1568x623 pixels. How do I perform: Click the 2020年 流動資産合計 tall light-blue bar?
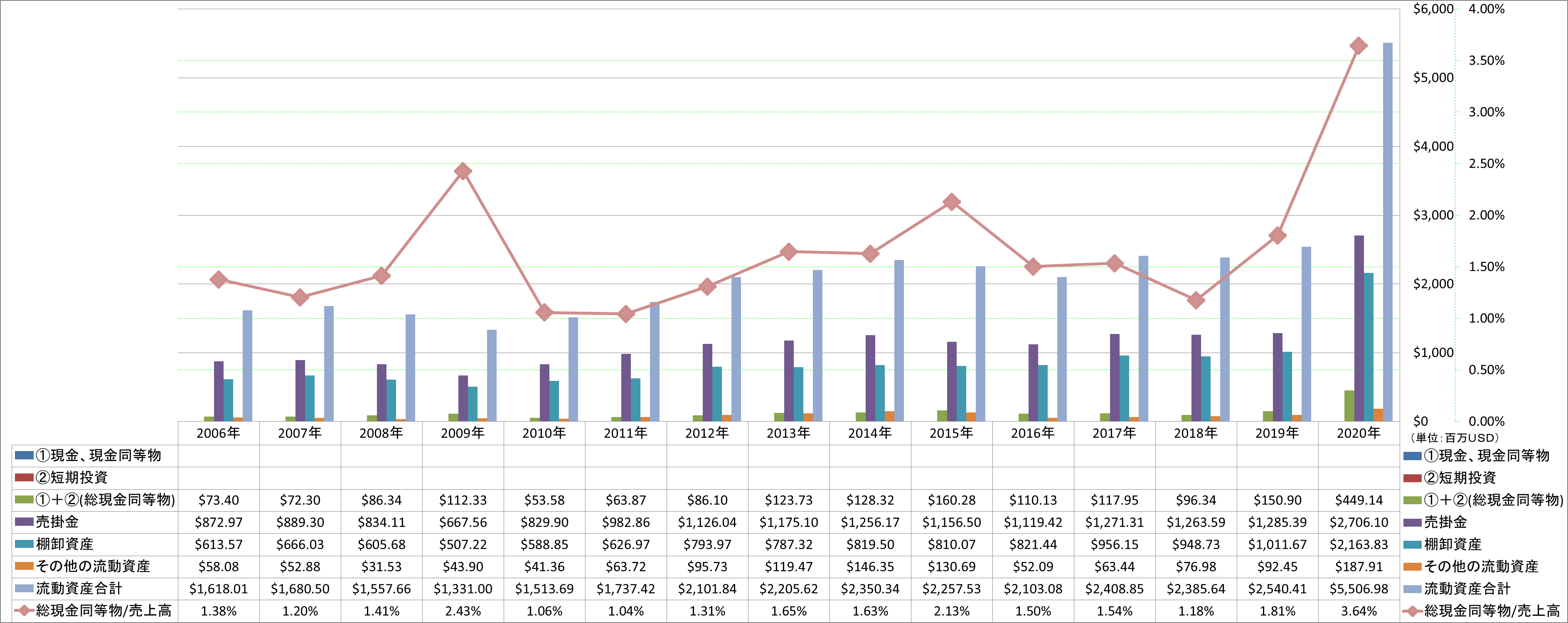click(x=1387, y=232)
